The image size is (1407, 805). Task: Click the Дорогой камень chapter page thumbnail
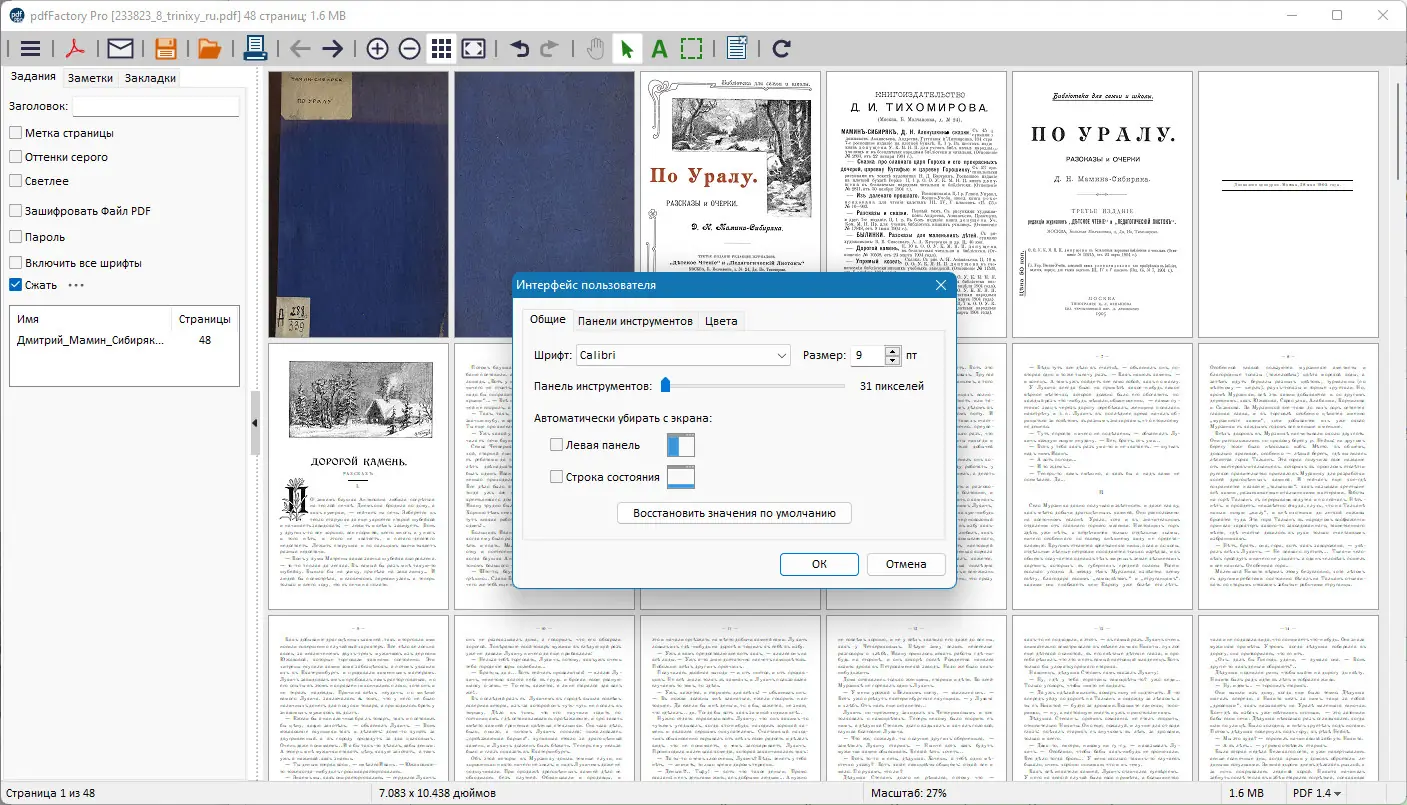[x=357, y=475]
